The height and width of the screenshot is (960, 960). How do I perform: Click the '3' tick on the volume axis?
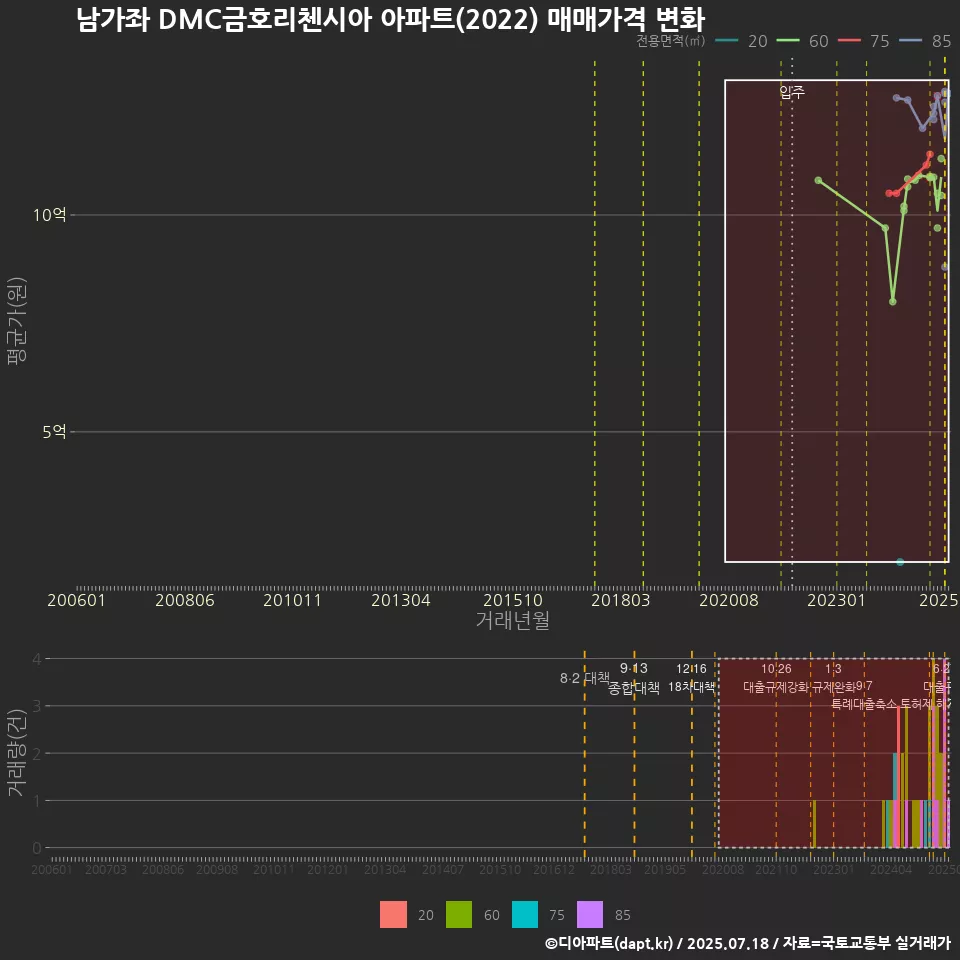[x=37, y=706]
